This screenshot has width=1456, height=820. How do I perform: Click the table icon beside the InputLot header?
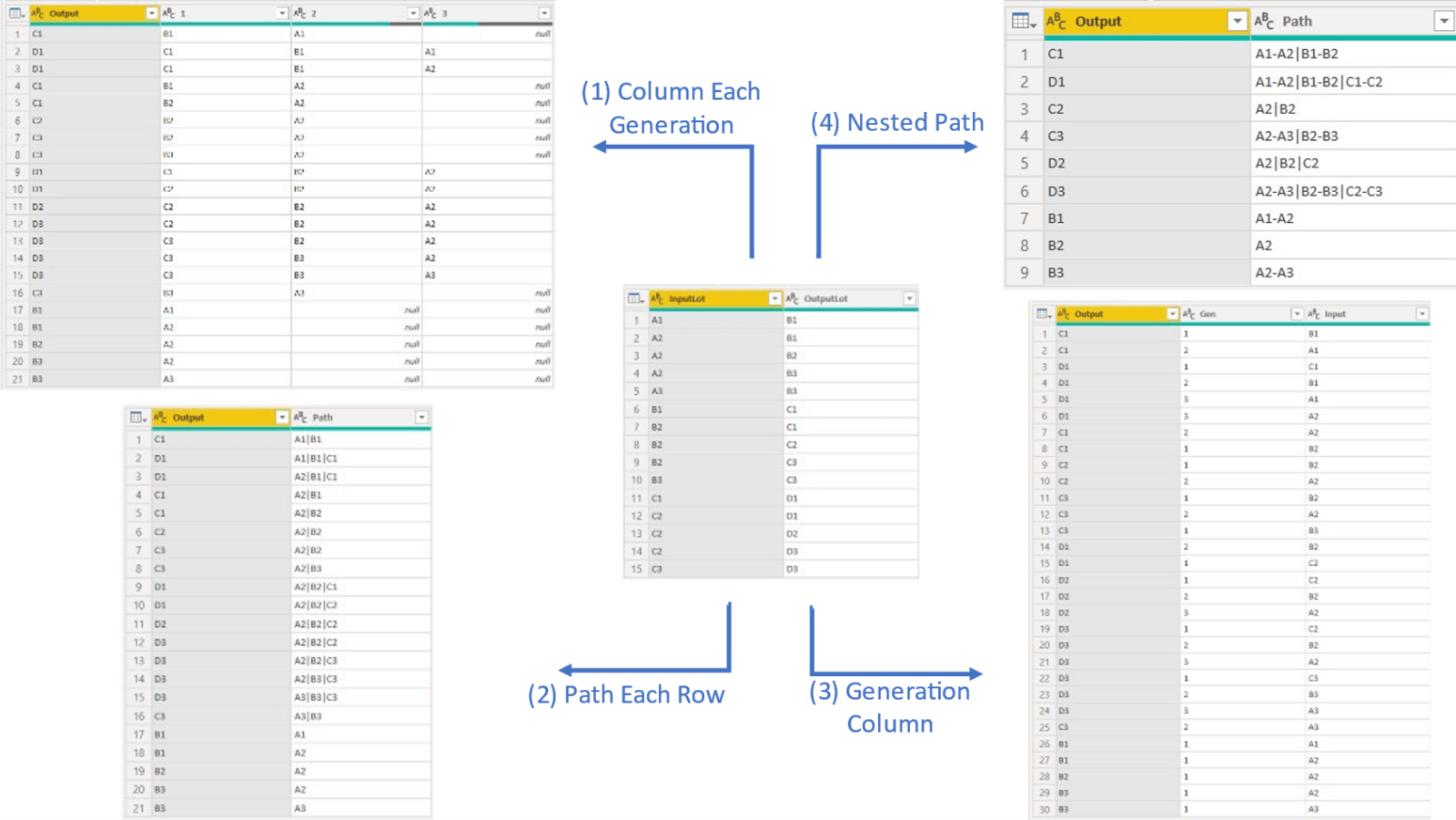coord(636,299)
